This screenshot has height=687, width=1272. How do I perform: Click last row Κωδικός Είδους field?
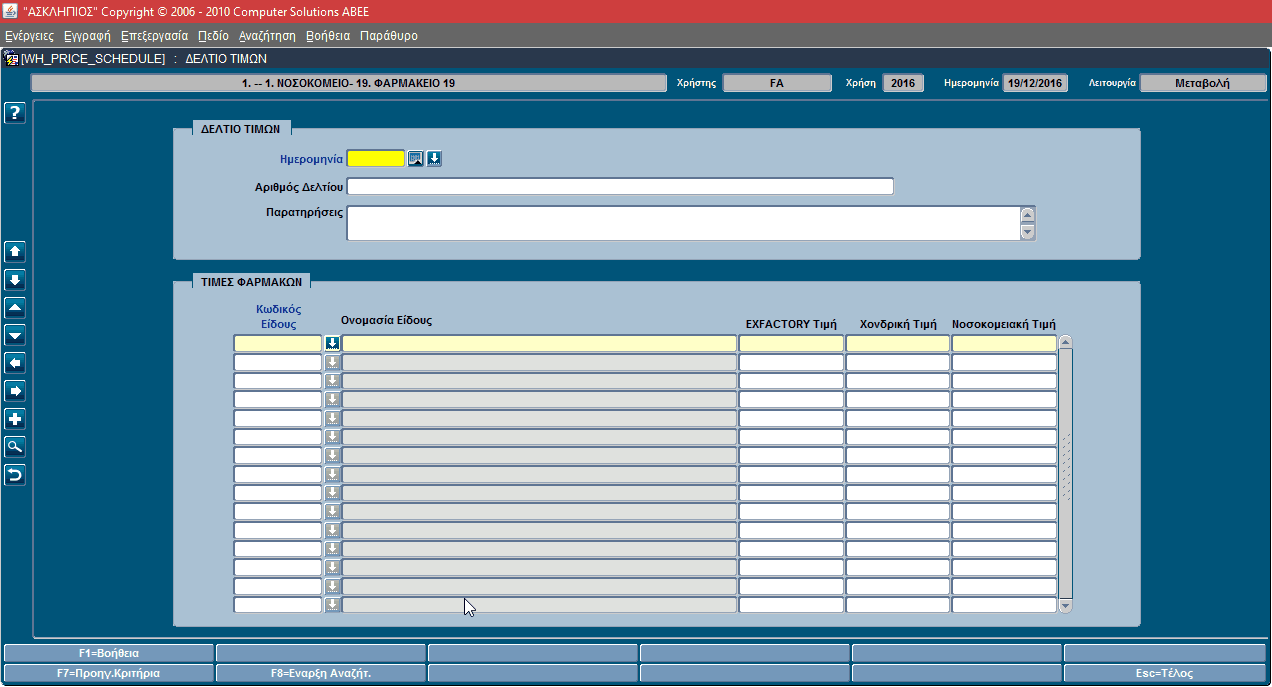click(x=278, y=604)
